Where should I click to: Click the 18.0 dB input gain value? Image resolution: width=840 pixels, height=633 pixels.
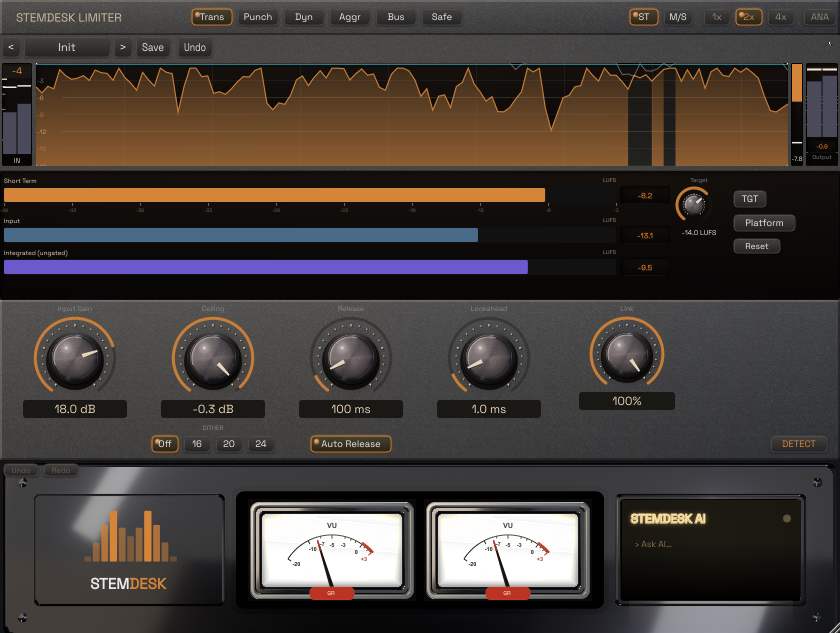[75, 409]
